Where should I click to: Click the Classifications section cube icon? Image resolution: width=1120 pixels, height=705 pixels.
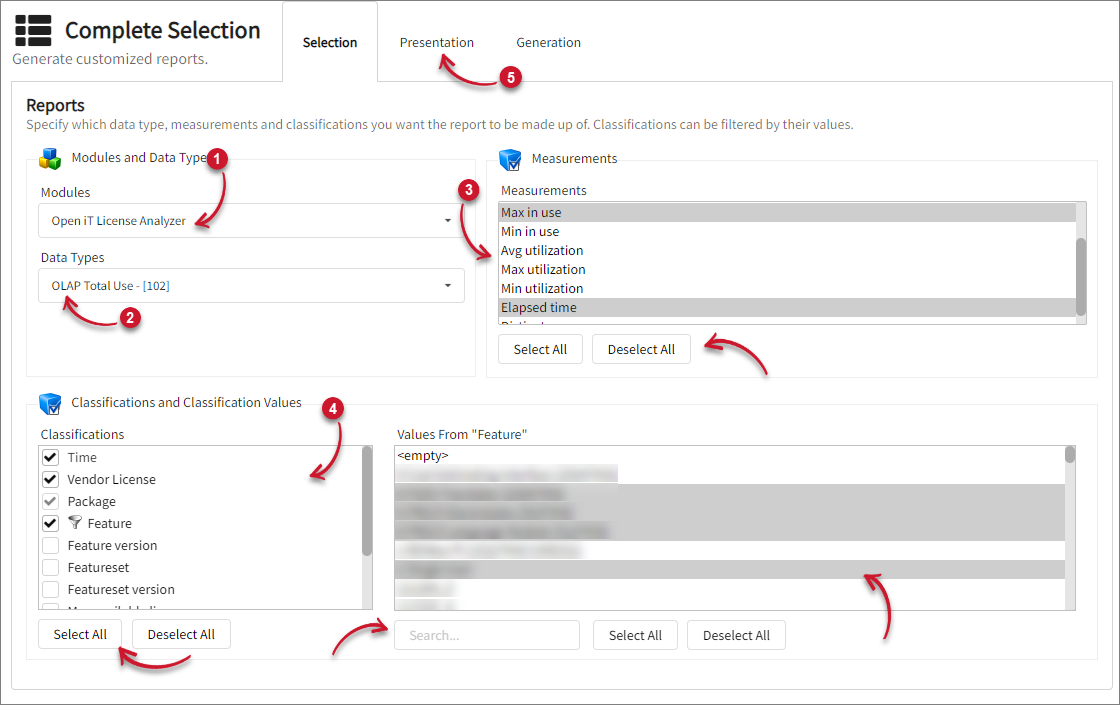pos(50,403)
